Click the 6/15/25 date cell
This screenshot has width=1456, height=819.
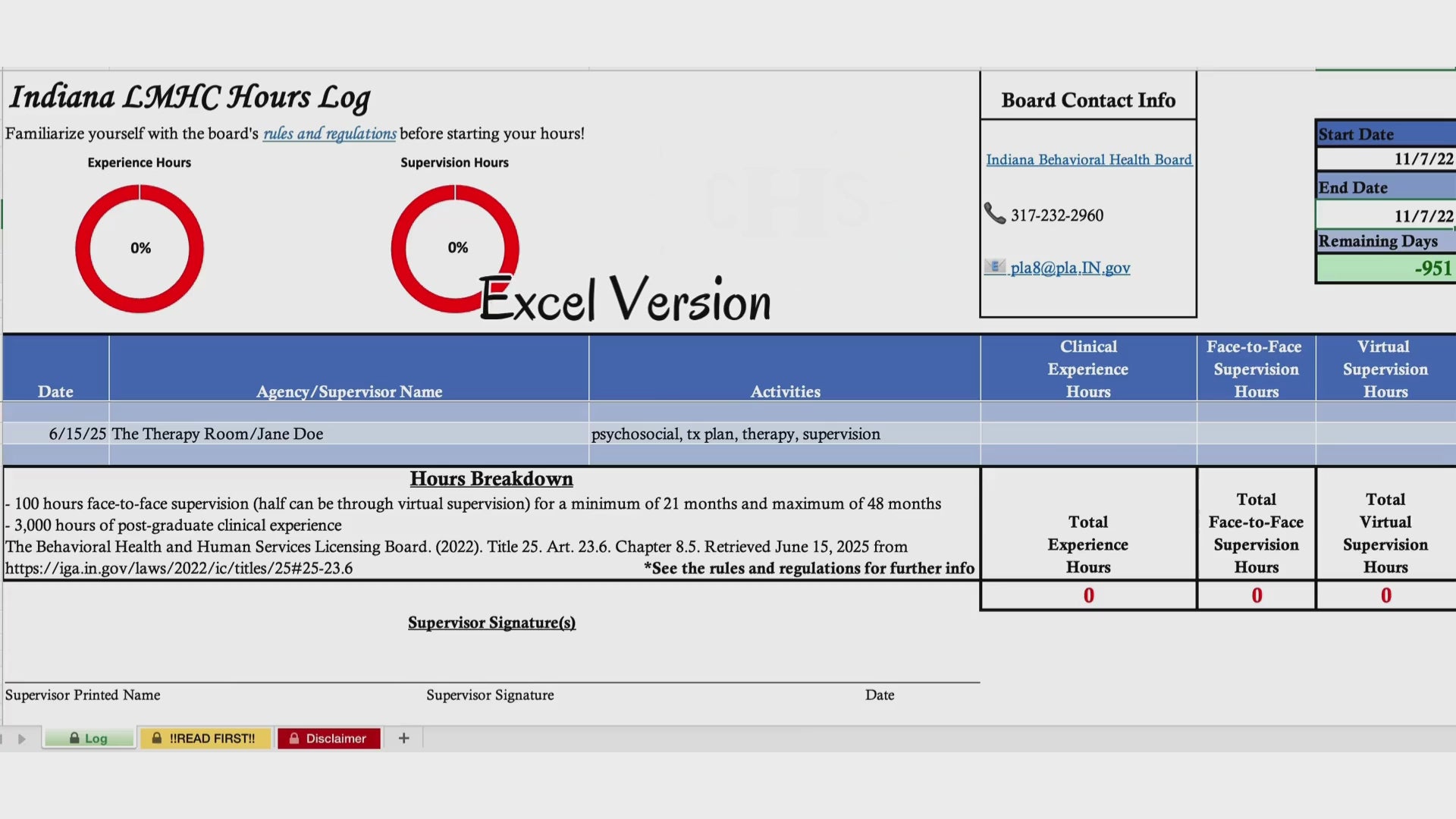tap(56, 434)
